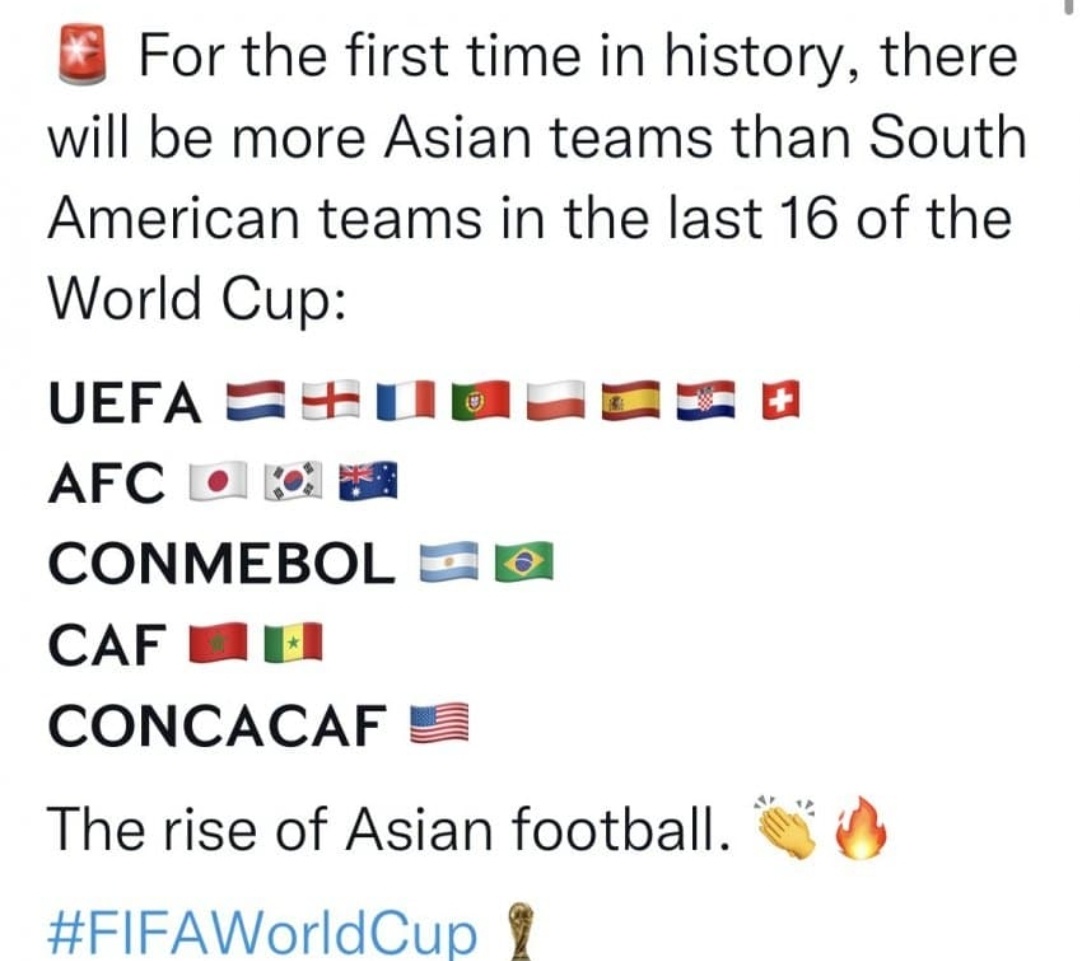The height and width of the screenshot is (961, 1080).
Task: Click the Japan flag emoji
Action: [x=218, y=481]
